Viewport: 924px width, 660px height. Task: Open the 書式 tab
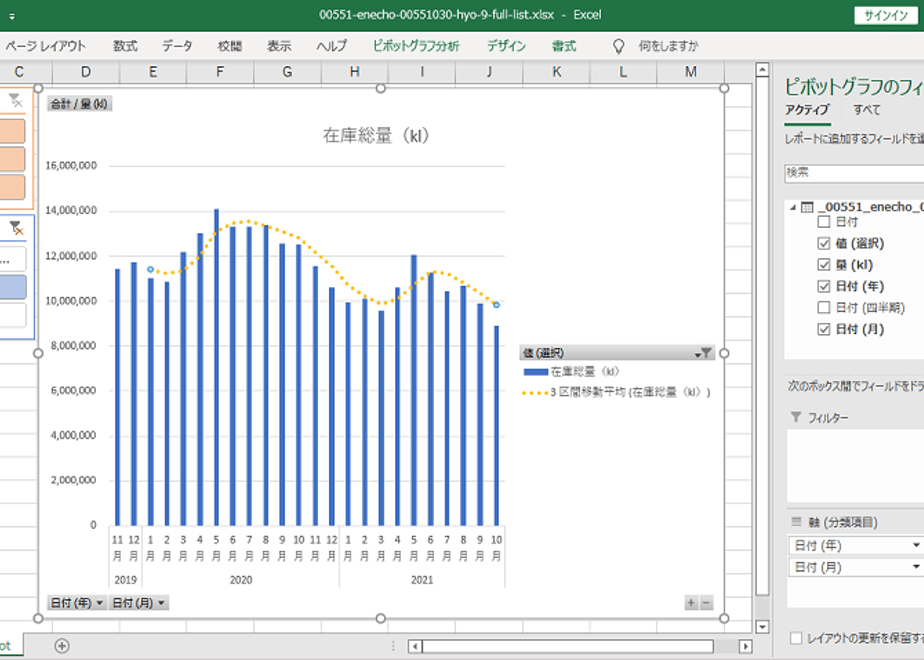tap(564, 46)
